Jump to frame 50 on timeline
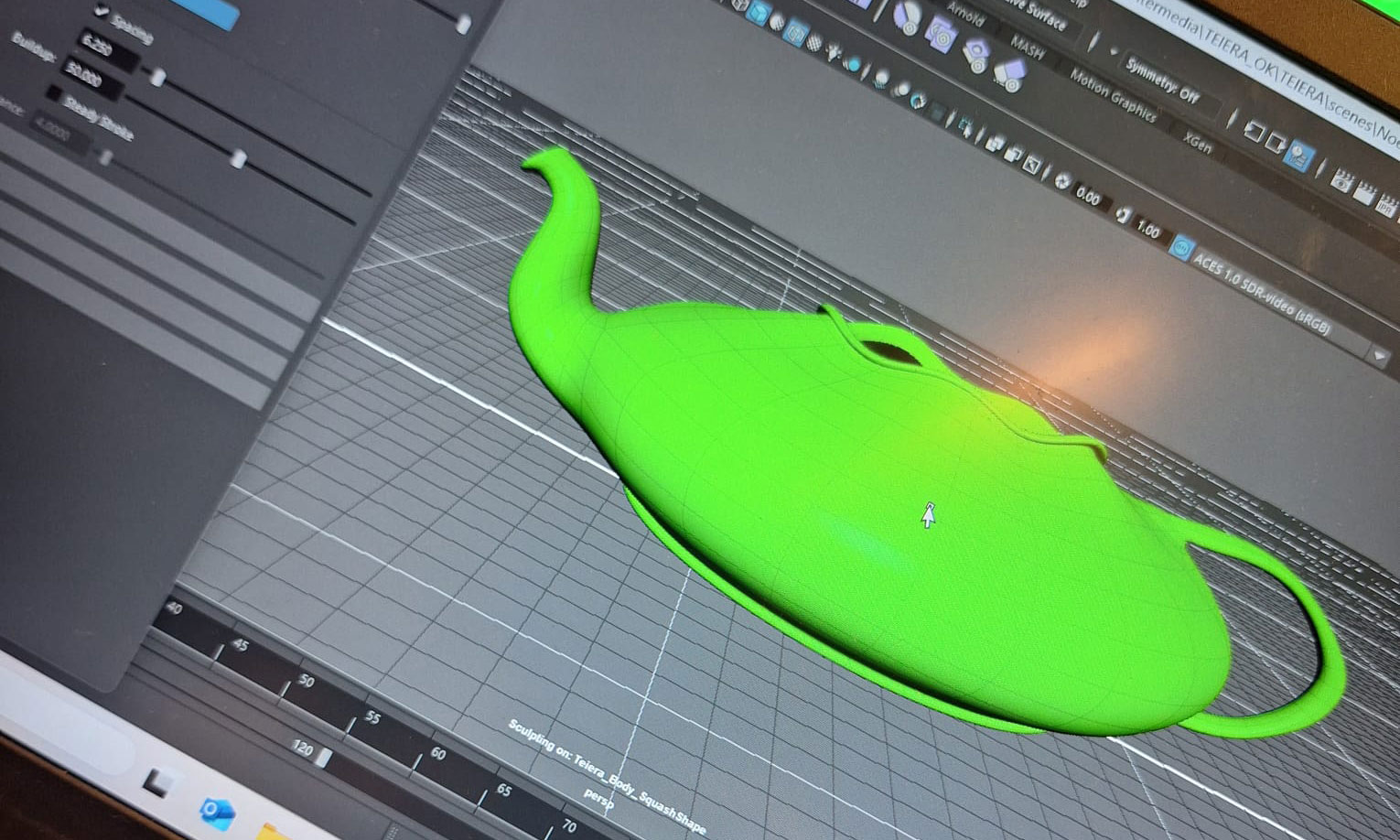Viewport: 1400px width, 840px height. pyautogui.click(x=307, y=682)
